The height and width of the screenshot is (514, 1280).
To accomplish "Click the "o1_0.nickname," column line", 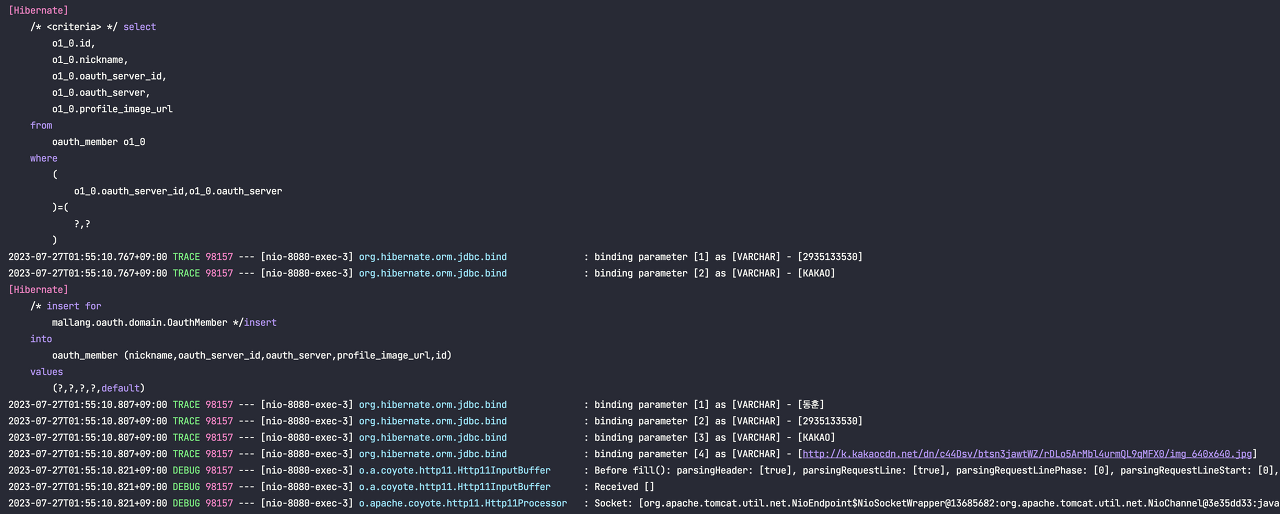I will point(90,60).
